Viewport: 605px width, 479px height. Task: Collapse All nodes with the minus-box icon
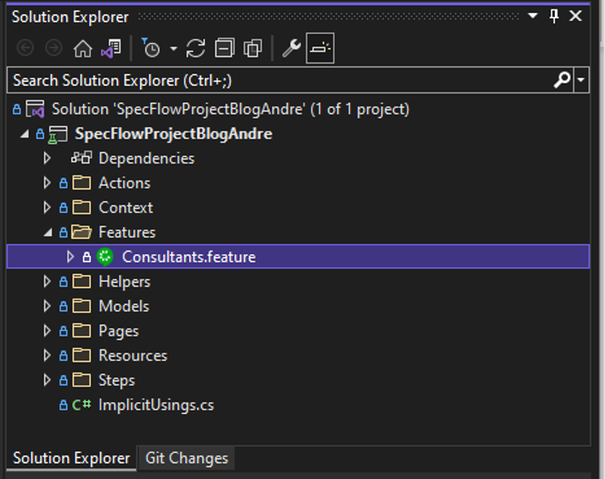click(x=225, y=49)
